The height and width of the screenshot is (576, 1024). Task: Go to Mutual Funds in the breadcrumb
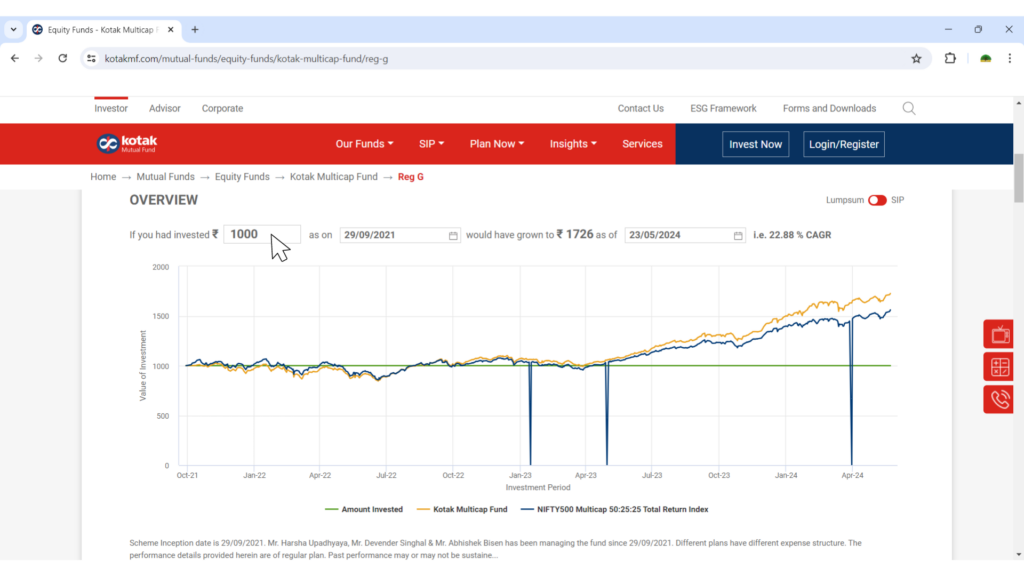165,177
